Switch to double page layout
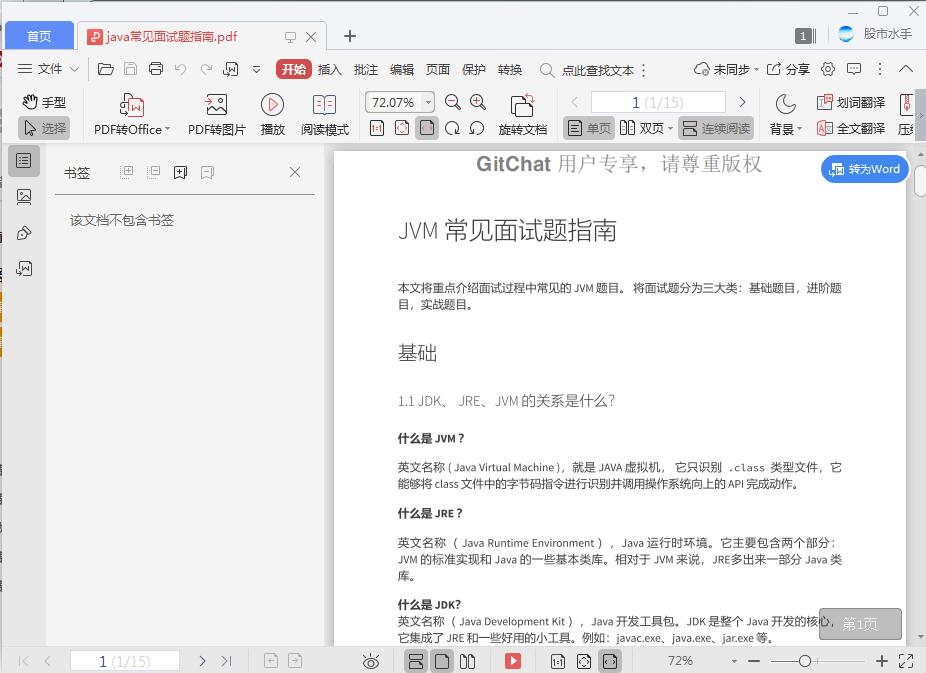The image size is (926, 673). pyautogui.click(x=642, y=128)
